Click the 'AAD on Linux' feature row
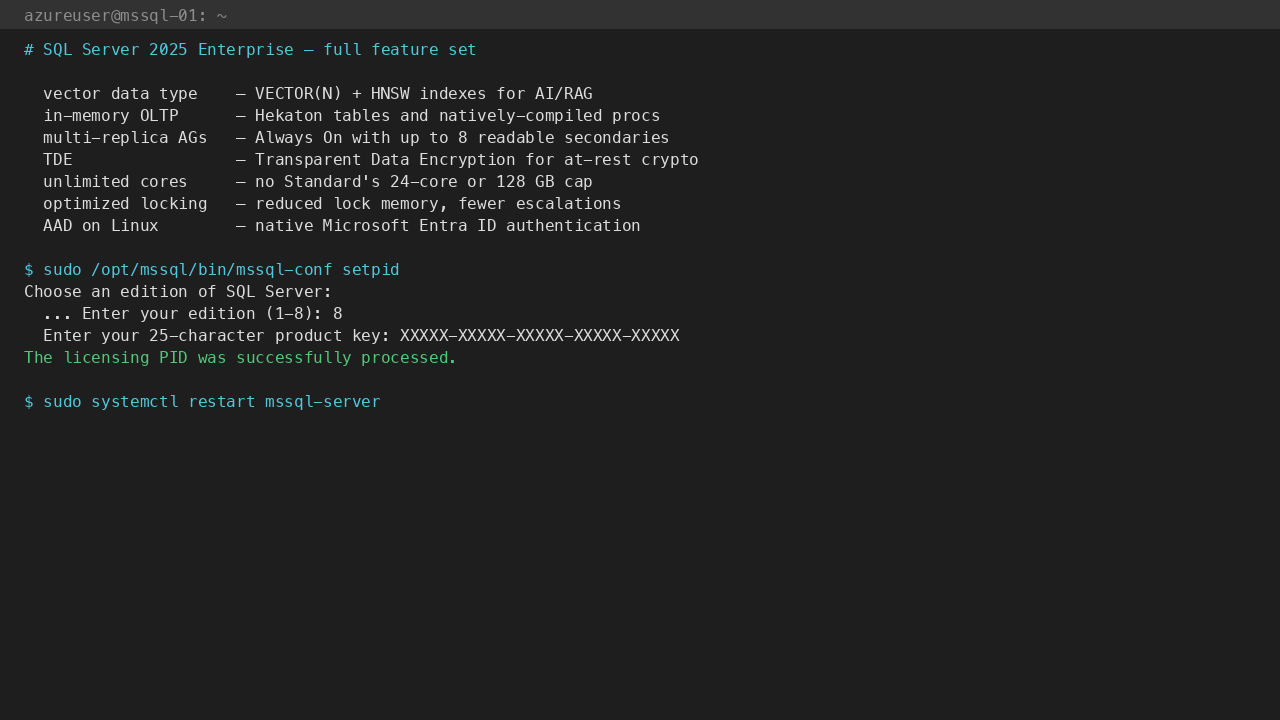 (342, 226)
